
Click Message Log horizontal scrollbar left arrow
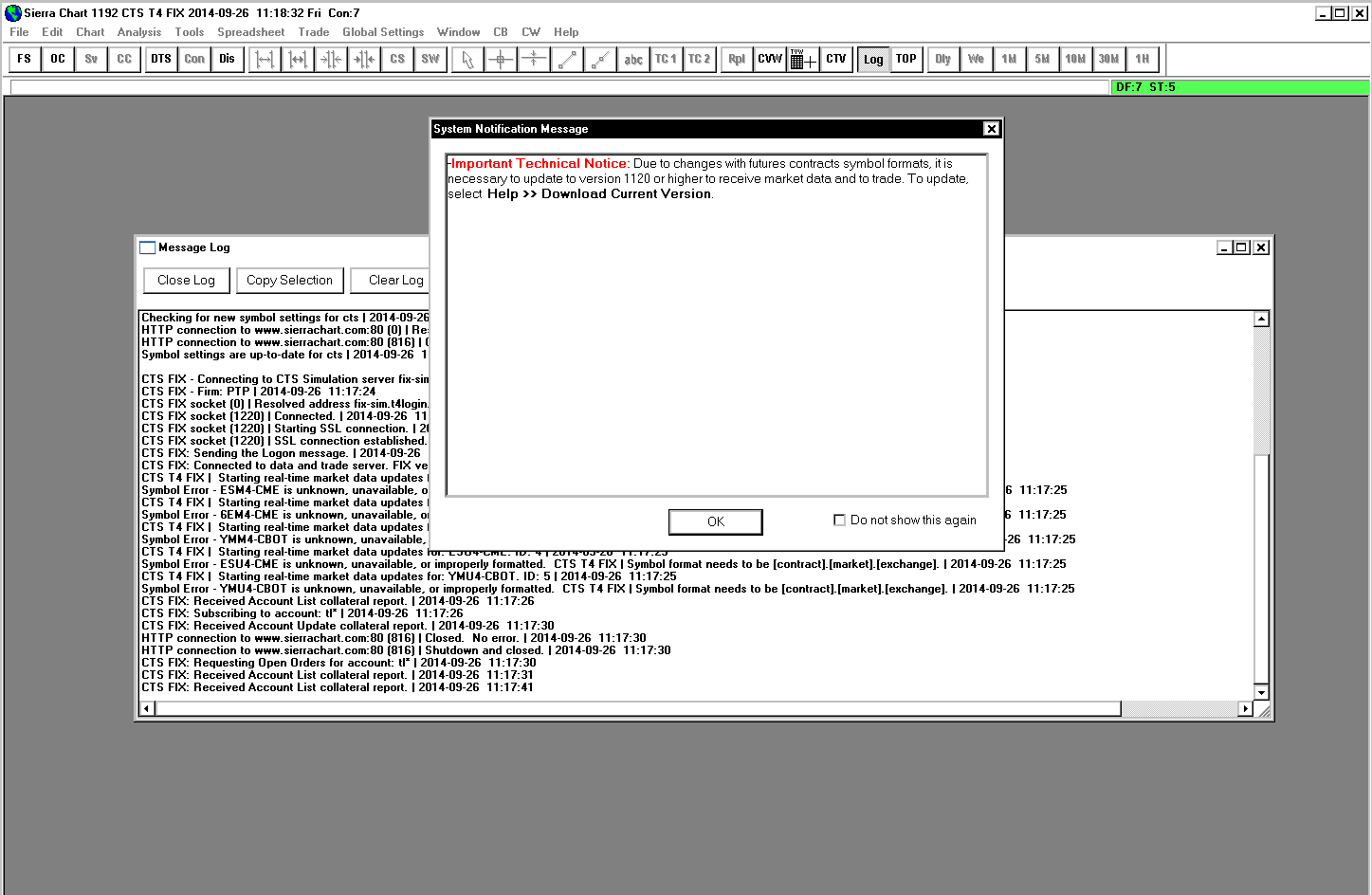pos(146,708)
